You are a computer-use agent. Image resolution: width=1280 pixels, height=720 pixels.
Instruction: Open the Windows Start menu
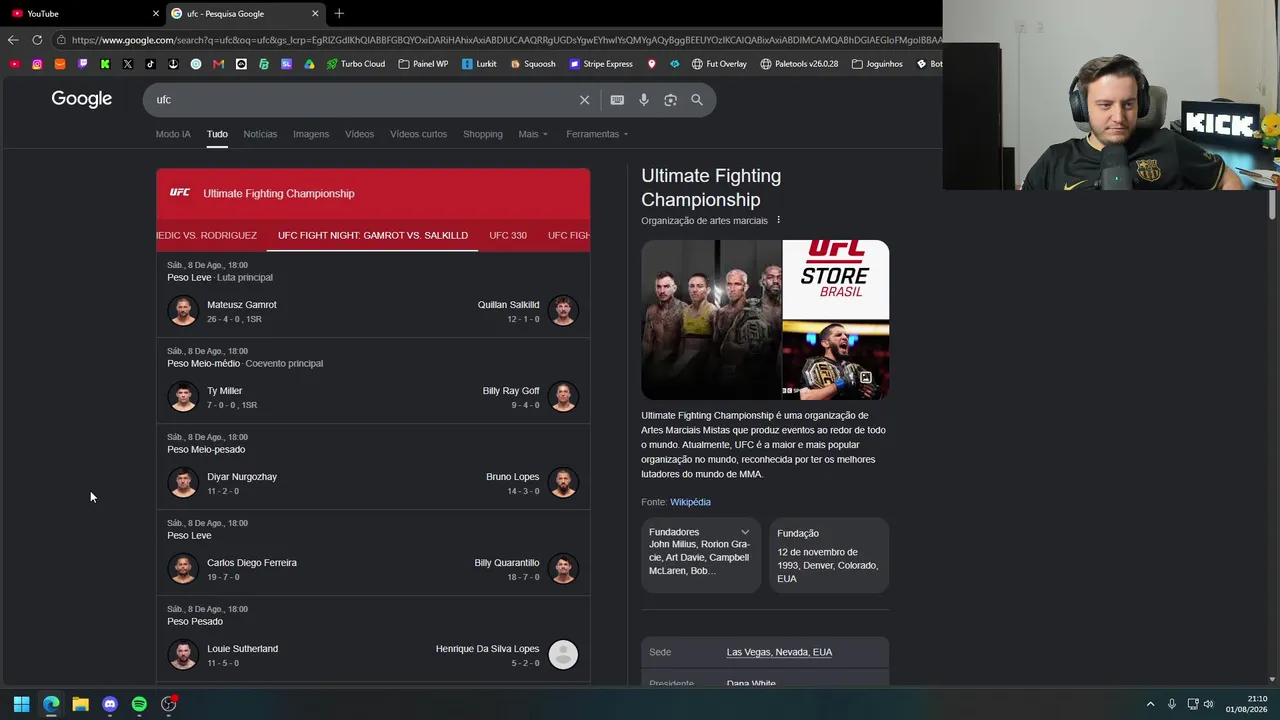[21, 704]
